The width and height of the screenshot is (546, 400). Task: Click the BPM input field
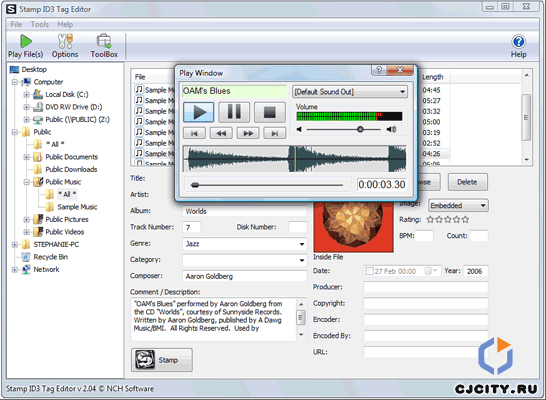click(x=424, y=236)
